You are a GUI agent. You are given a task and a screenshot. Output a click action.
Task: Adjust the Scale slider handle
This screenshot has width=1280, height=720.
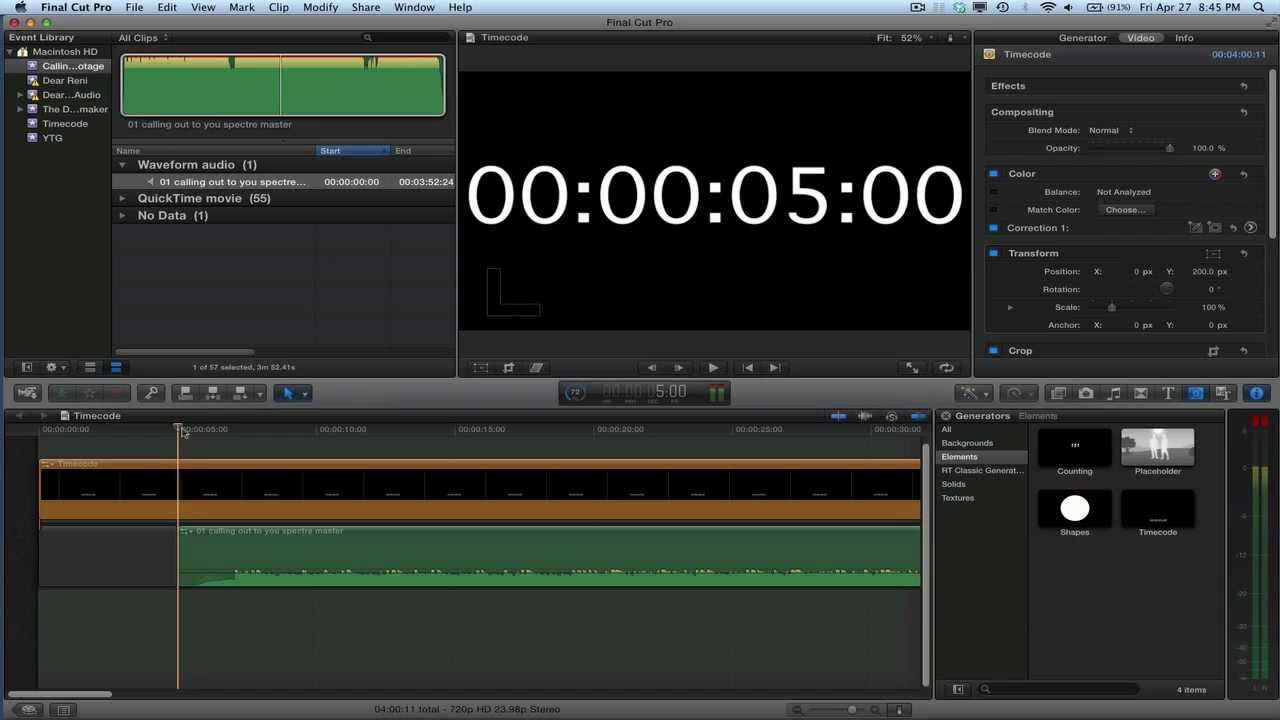(1111, 308)
